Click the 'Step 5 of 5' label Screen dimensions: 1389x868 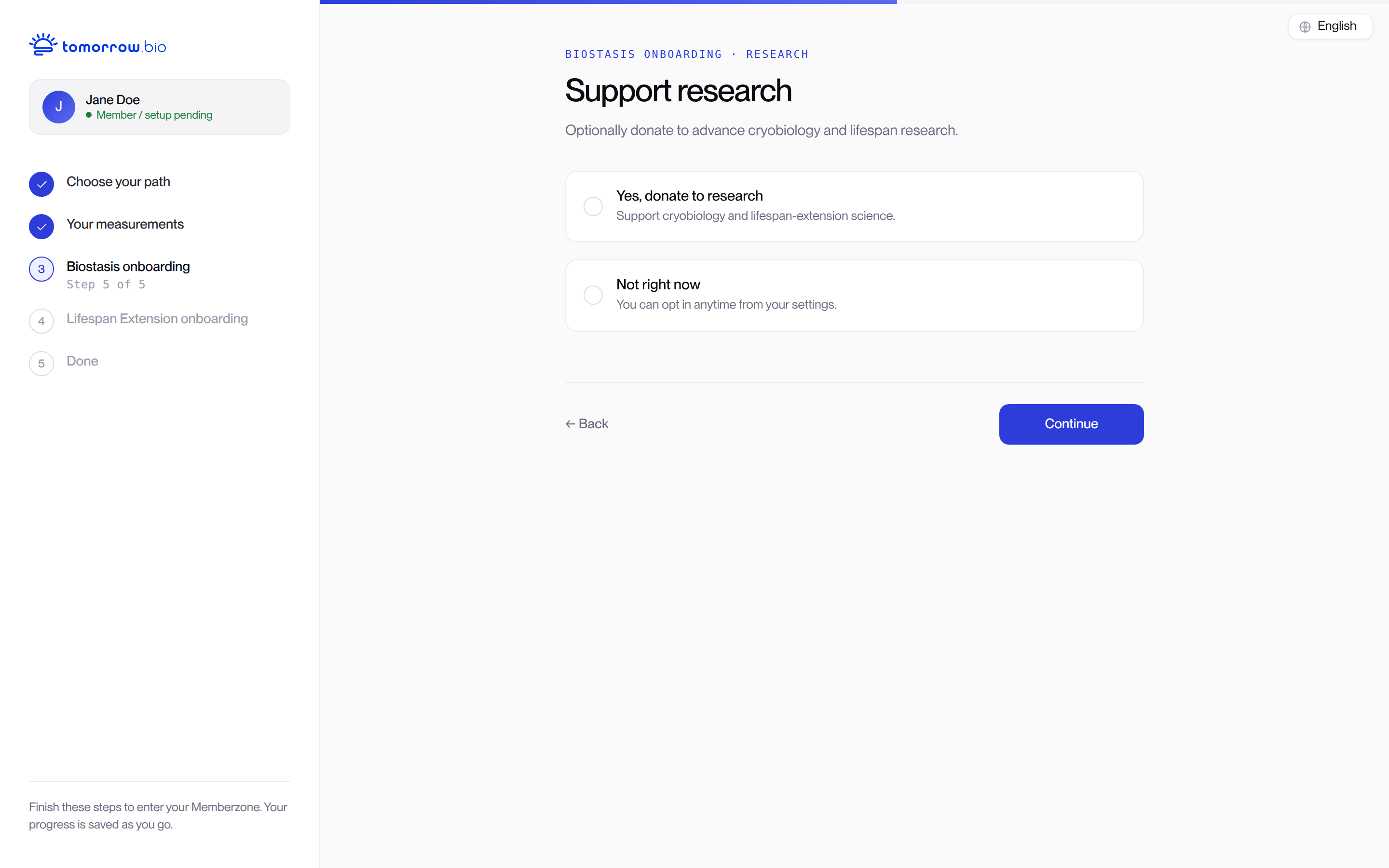coord(106,285)
